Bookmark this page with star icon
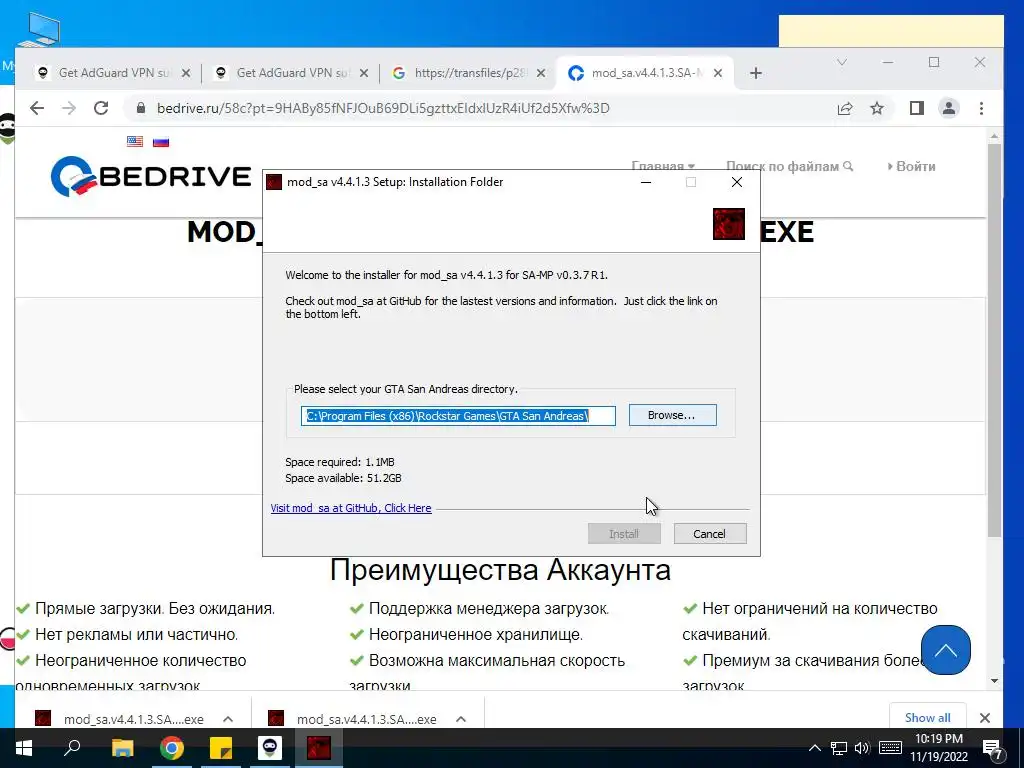Screen dimensions: 1024x768 pyautogui.click(x=876, y=108)
